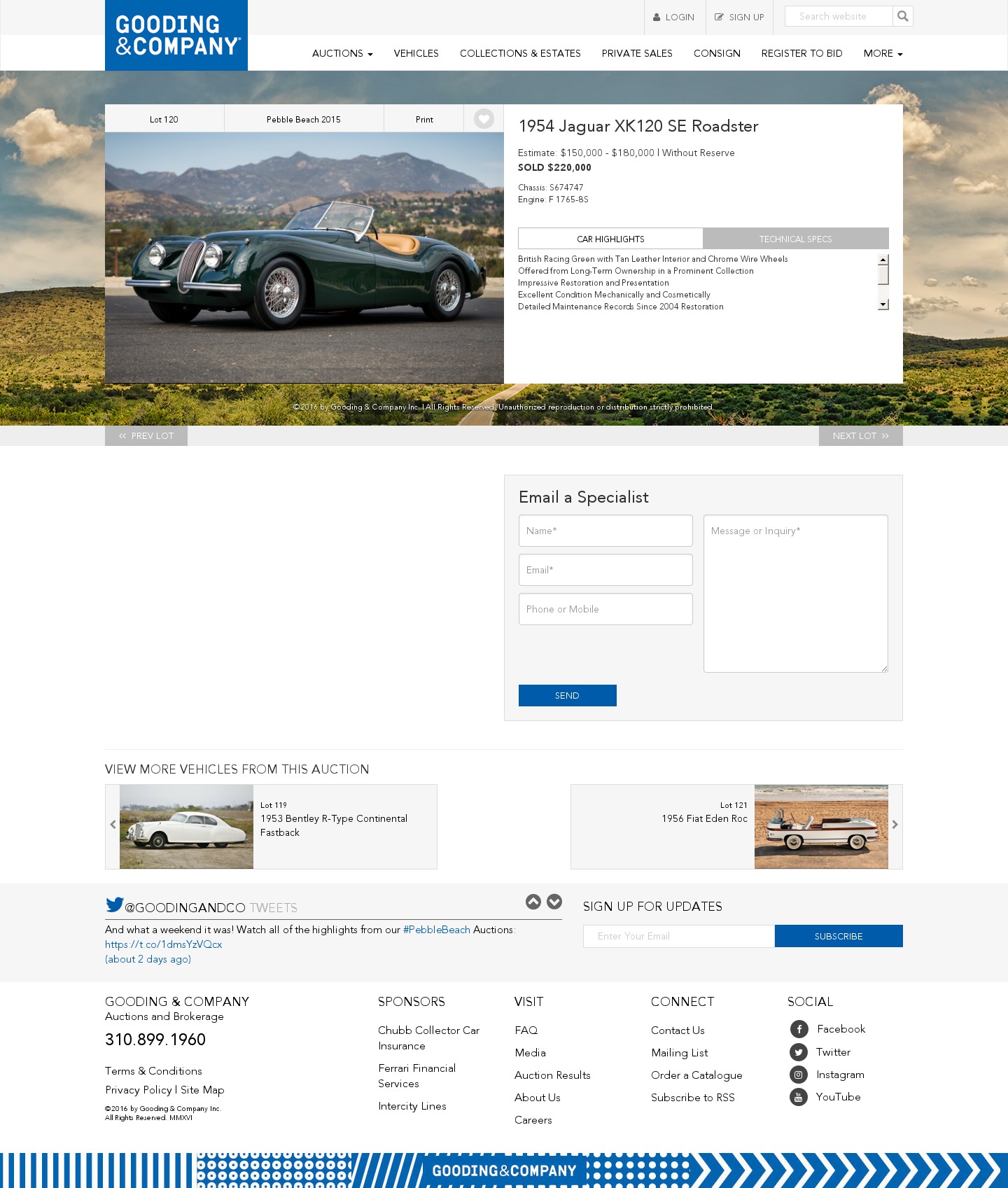Open the Auction Results link
The height and width of the screenshot is (1188, 1008).
pos(552,1075)
